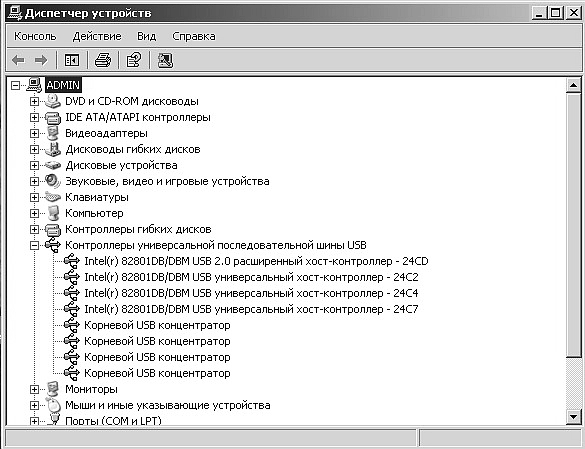
Task: Click the Forward arrow toolbar icon
Action: point(41,60)
